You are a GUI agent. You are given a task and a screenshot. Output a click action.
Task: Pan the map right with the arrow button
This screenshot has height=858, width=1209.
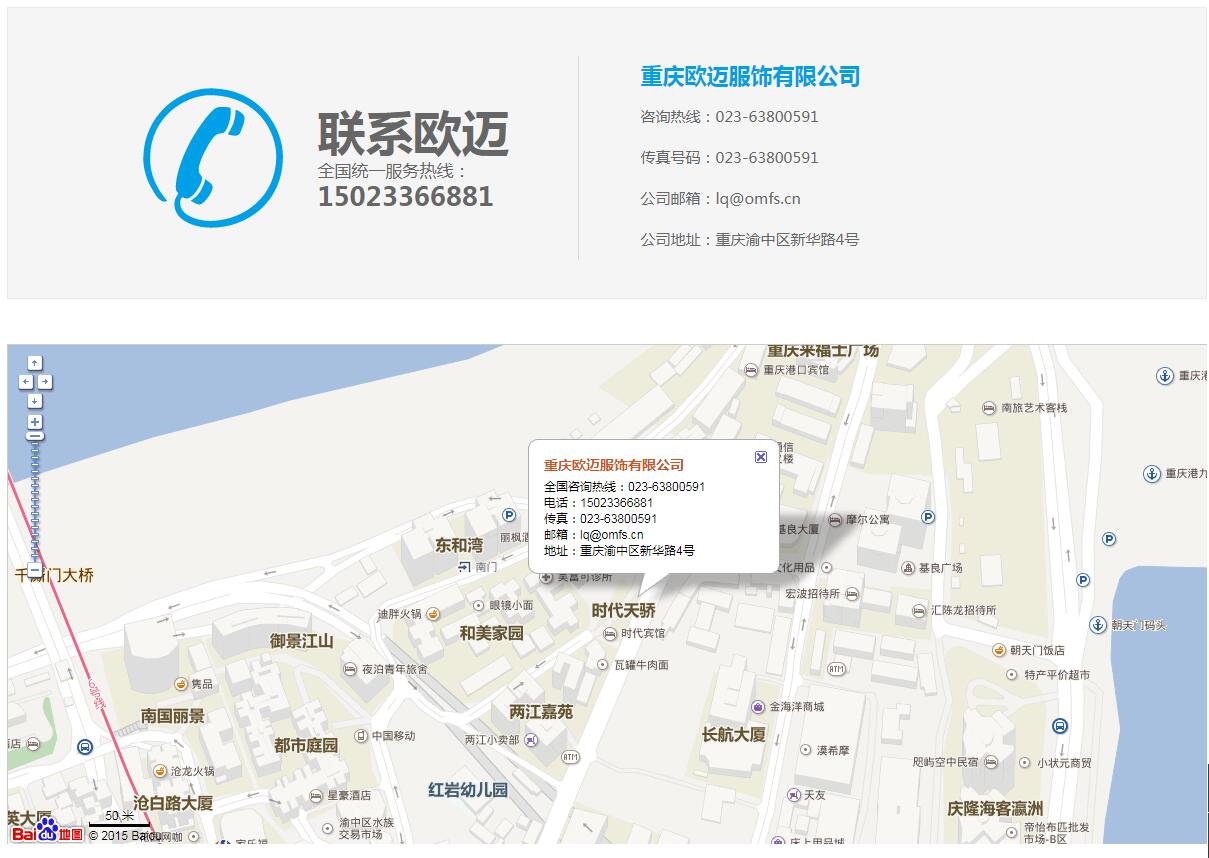click(45, 382)
